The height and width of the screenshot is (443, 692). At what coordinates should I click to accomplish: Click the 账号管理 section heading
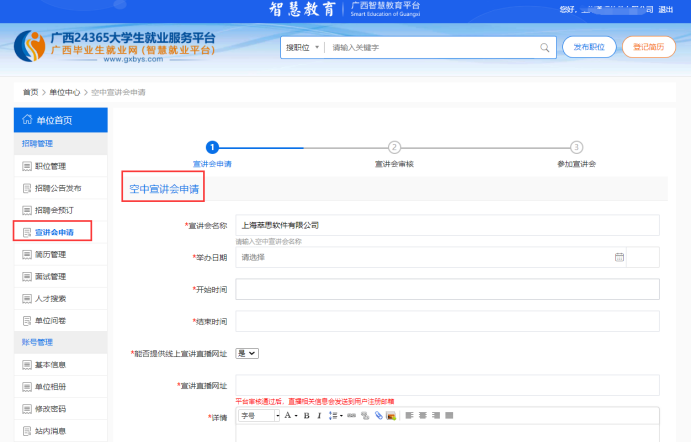[38, 342]
